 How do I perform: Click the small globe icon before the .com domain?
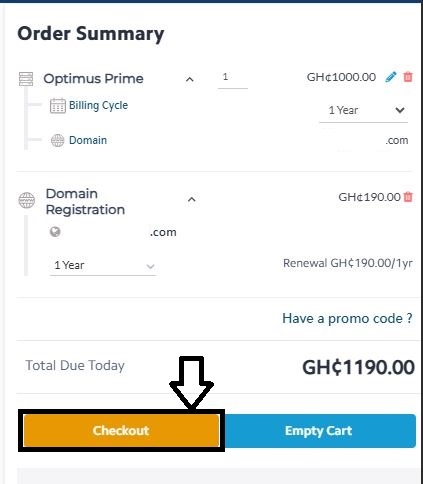pos(55,232)
